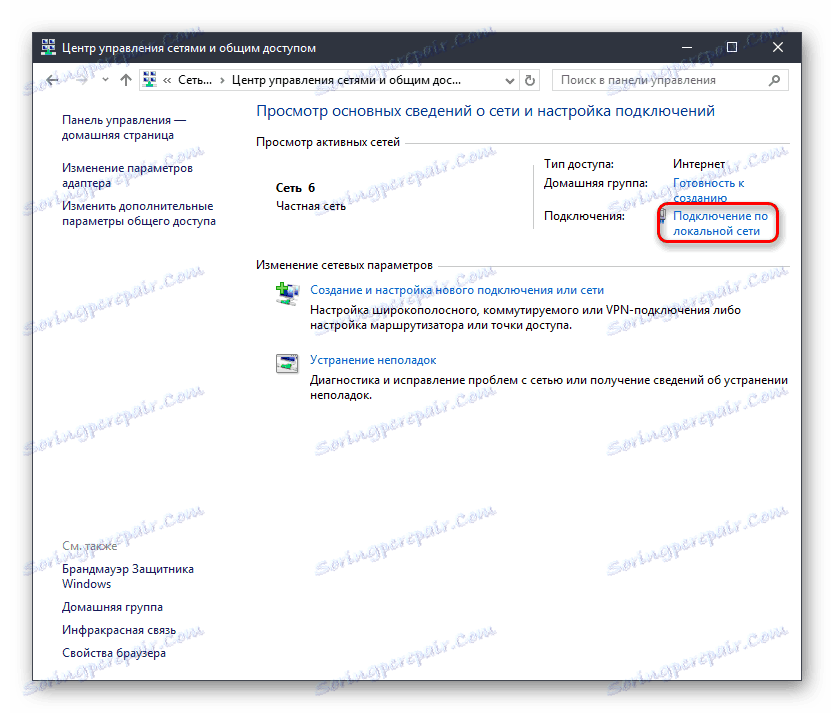Image resolution: width=834 pixels, height=713 pixels.
Task: Open Свойства браузера in the sidebar
Action: coord(115,651)
